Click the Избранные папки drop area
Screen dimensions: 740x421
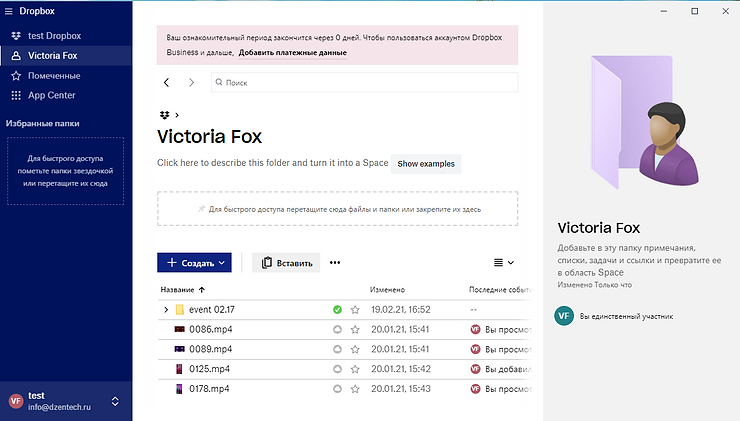[66, 171]
